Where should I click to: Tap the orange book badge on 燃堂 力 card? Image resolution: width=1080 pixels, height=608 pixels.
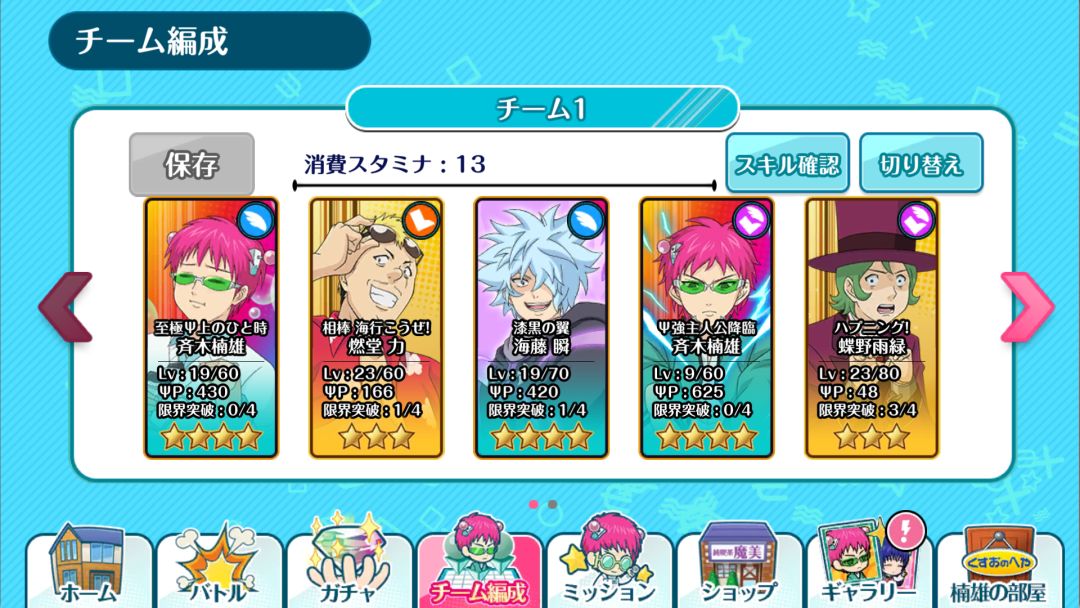[x=422, y=220]
